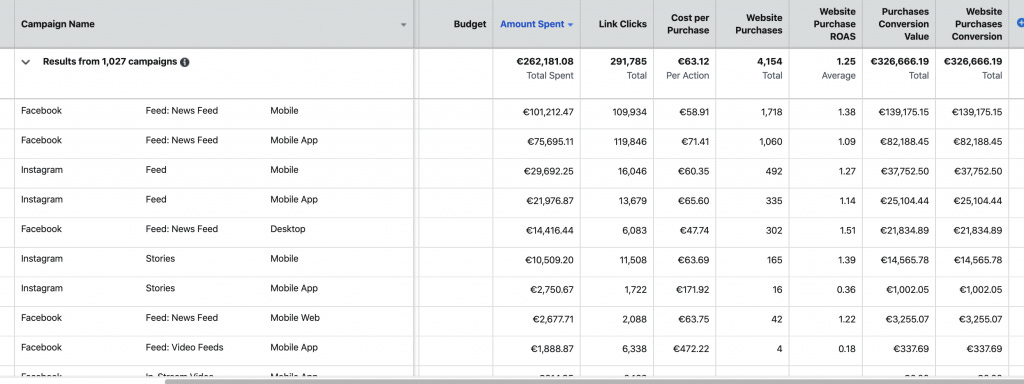The image size is (1024, 384).
Task: Click link clicks value 6,083
Action: (x=634, y=231)
